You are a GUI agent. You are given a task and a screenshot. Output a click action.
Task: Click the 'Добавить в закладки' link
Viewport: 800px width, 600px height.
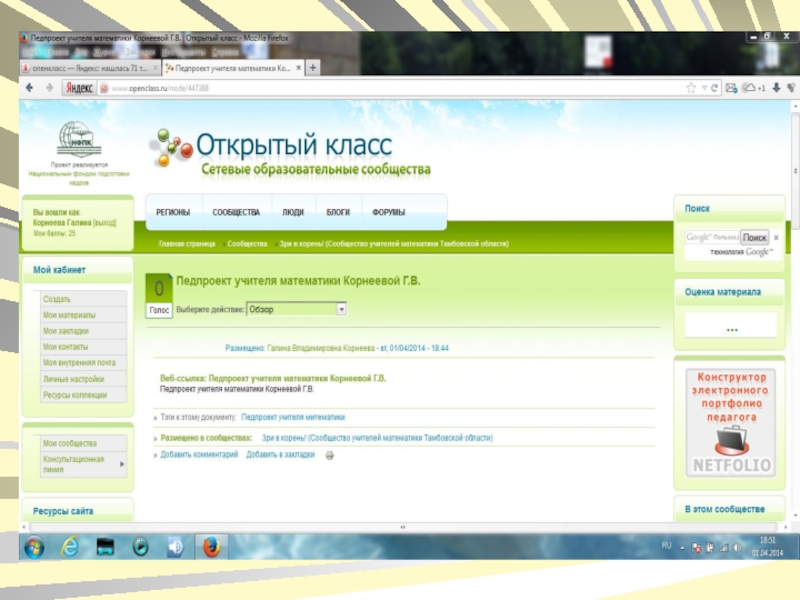click(280, 455)
